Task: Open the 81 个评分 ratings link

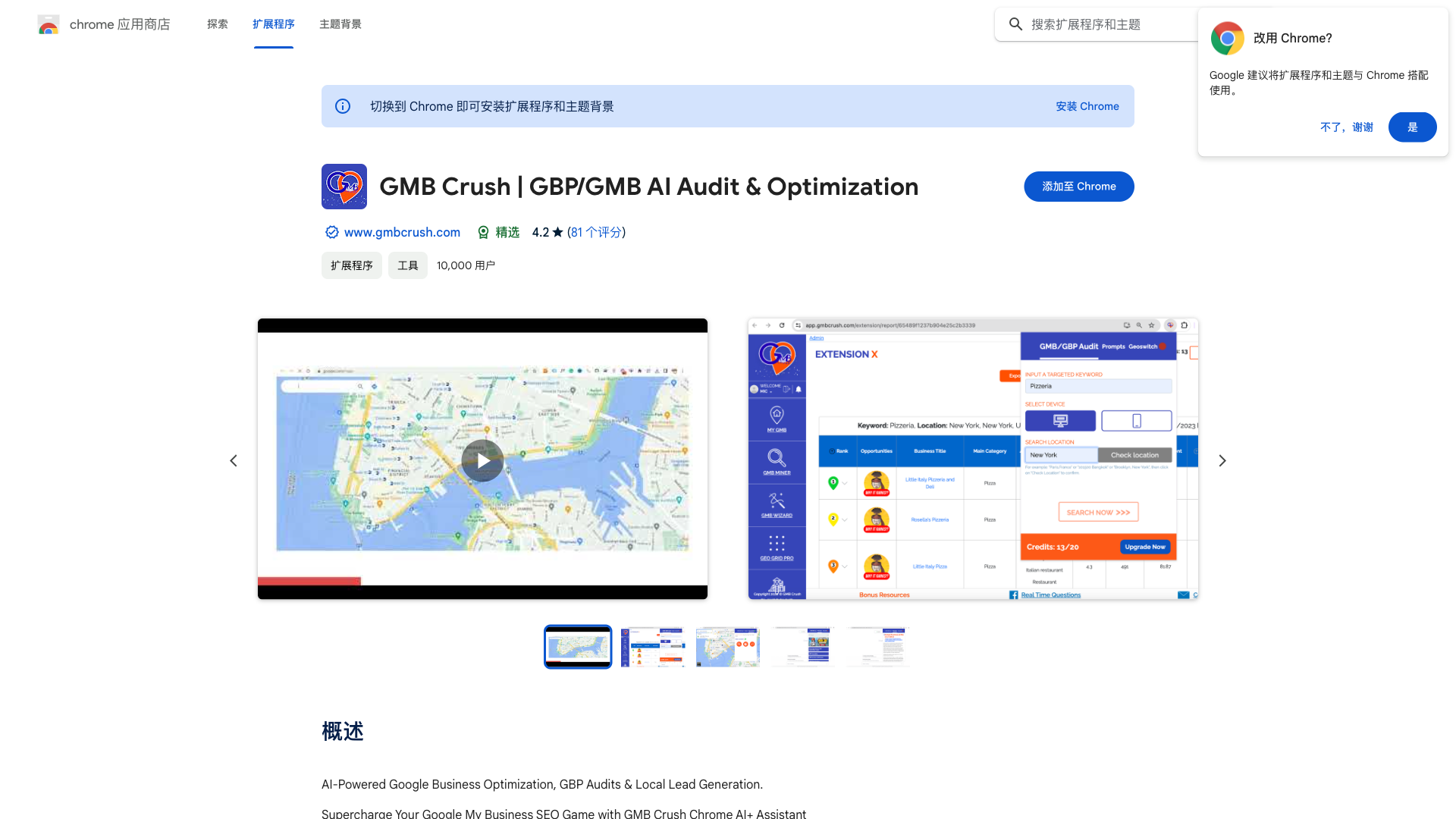Action: point(597,232)
